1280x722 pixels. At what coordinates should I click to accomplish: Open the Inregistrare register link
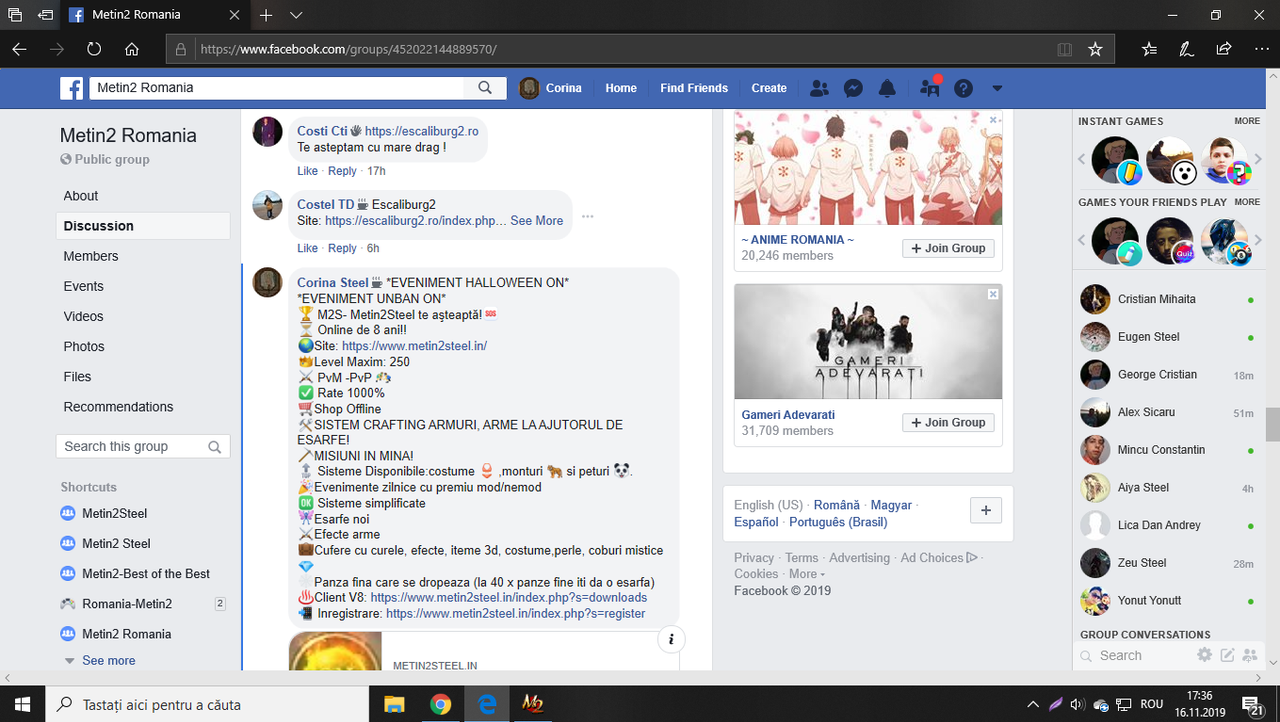[515, 613]
